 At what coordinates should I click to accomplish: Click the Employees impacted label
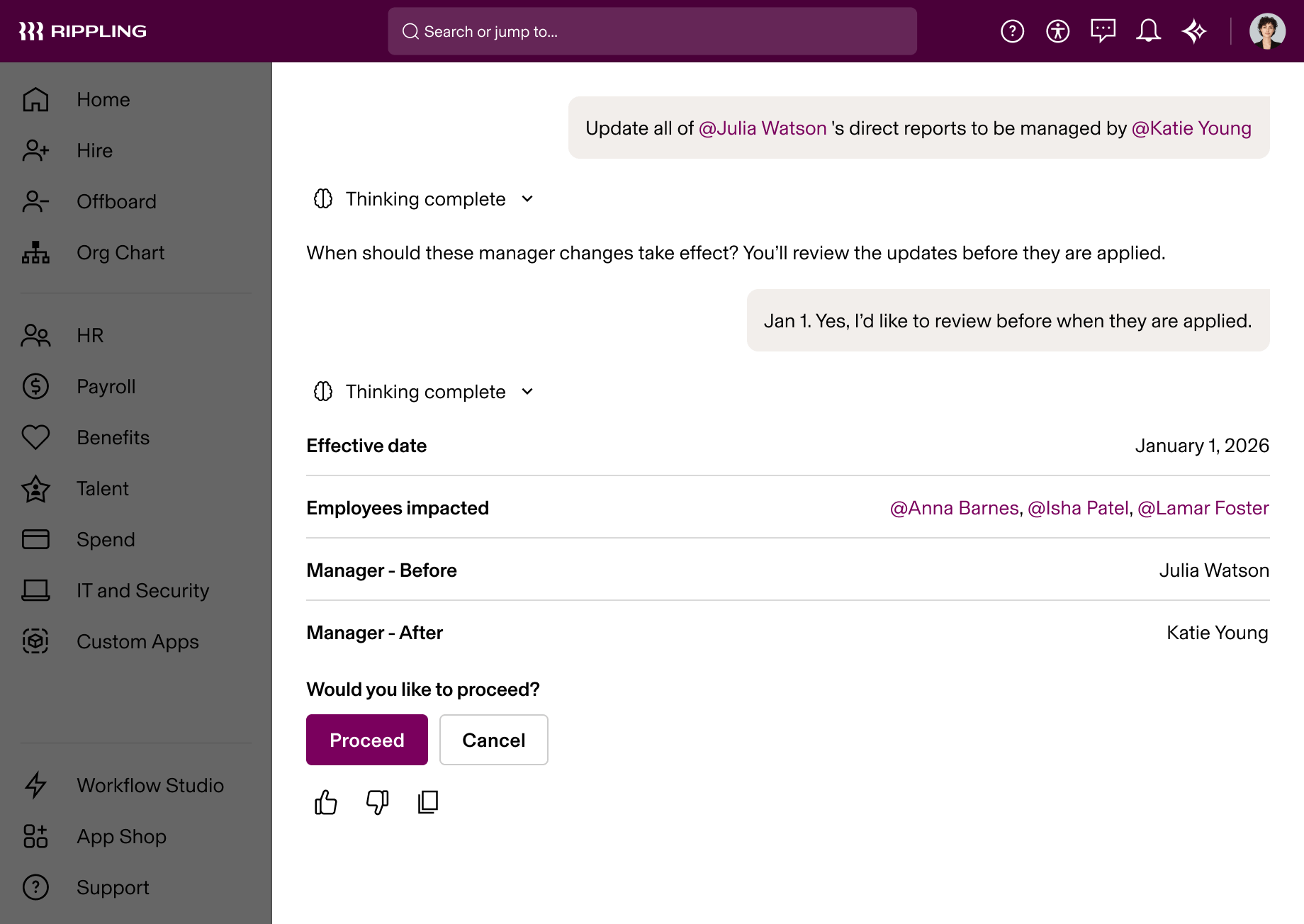pos(398,508)
